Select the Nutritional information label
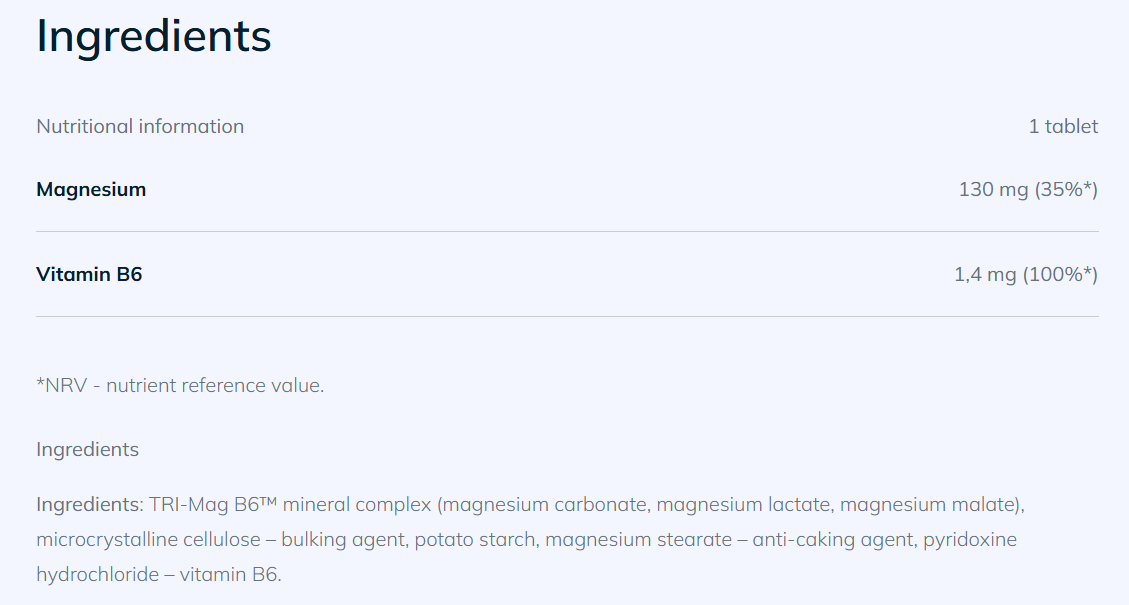Image resolution: width=1129 pixels, height=605 pixels. 140,126
